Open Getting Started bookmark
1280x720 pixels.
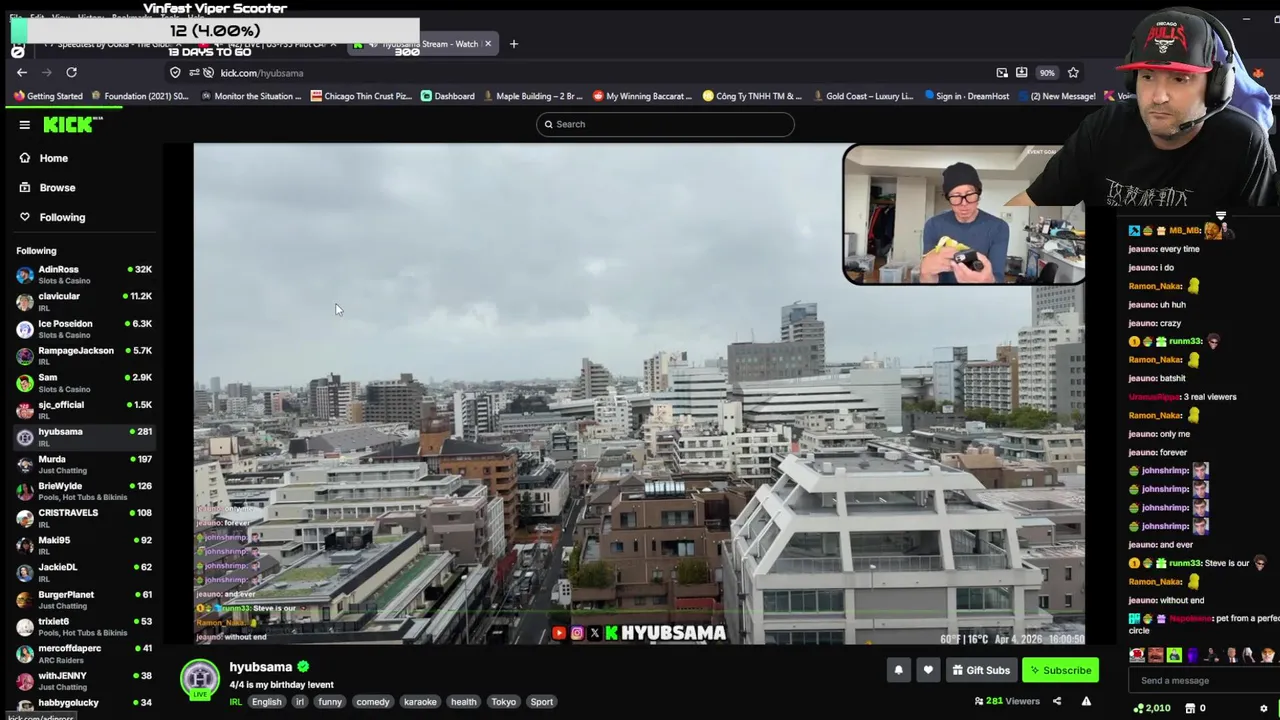click(48, 96)
